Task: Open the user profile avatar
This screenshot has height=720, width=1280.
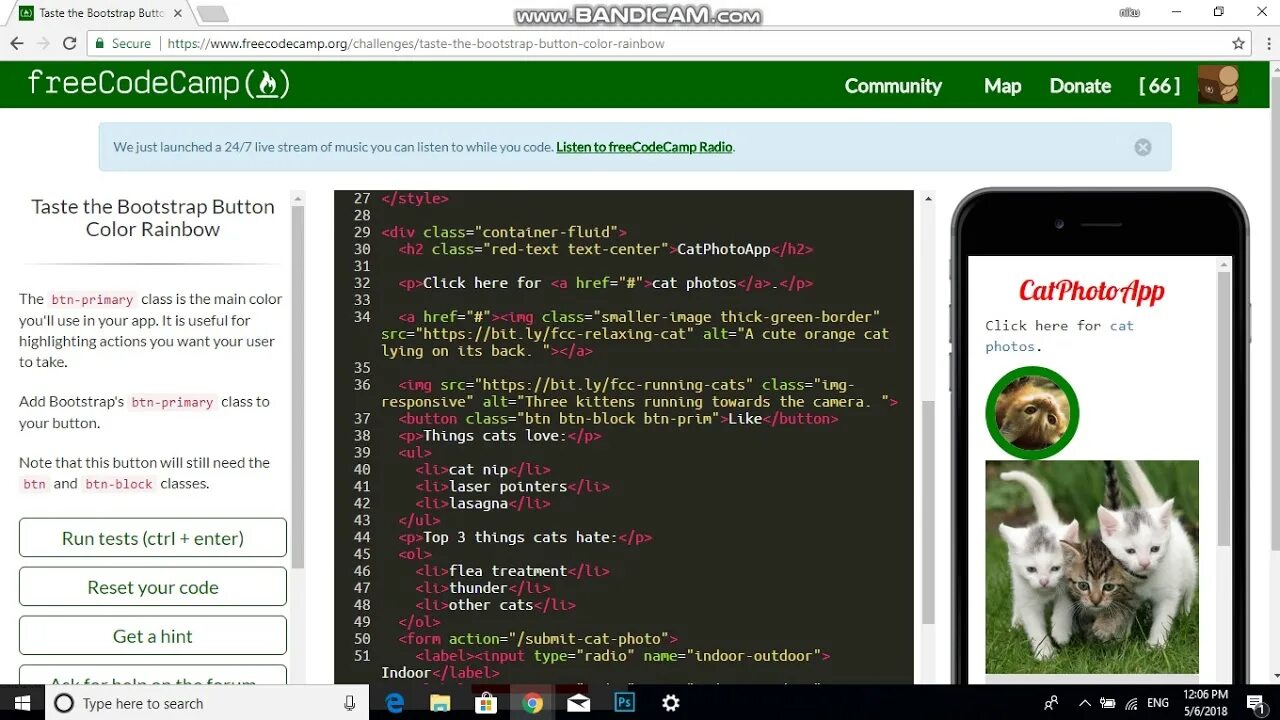Action: [x=1218, y=85]
